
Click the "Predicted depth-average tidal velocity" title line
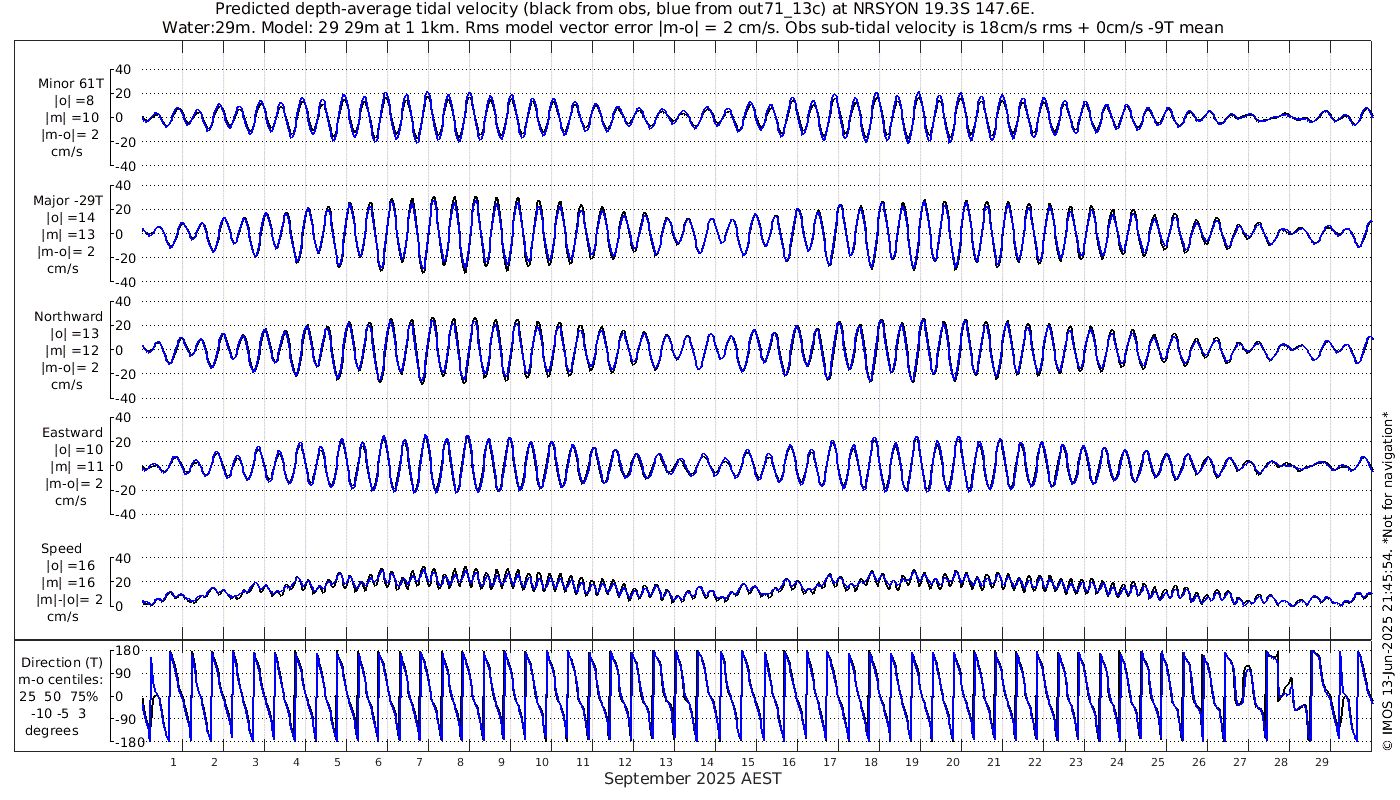625,9
